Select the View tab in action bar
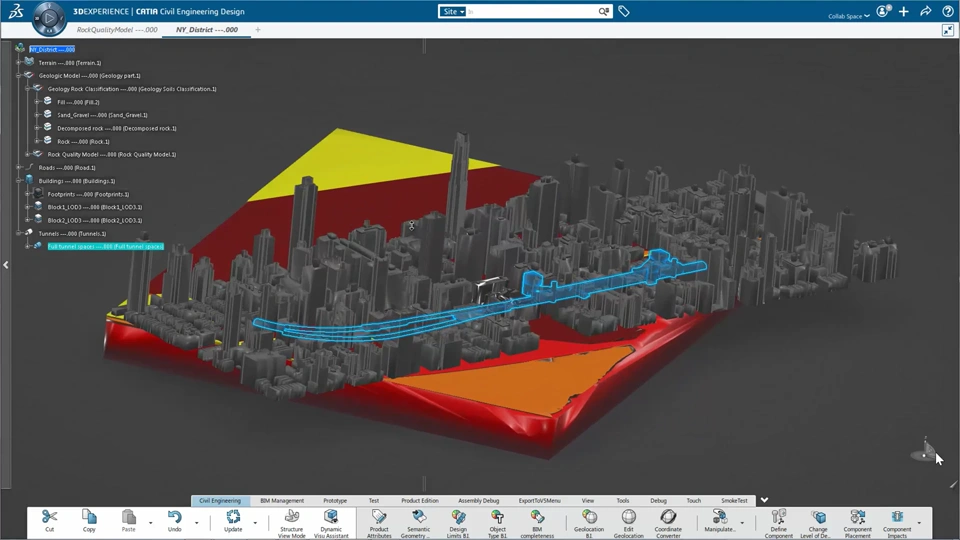This screenshot has height=540, width=960. coord(588,500)
